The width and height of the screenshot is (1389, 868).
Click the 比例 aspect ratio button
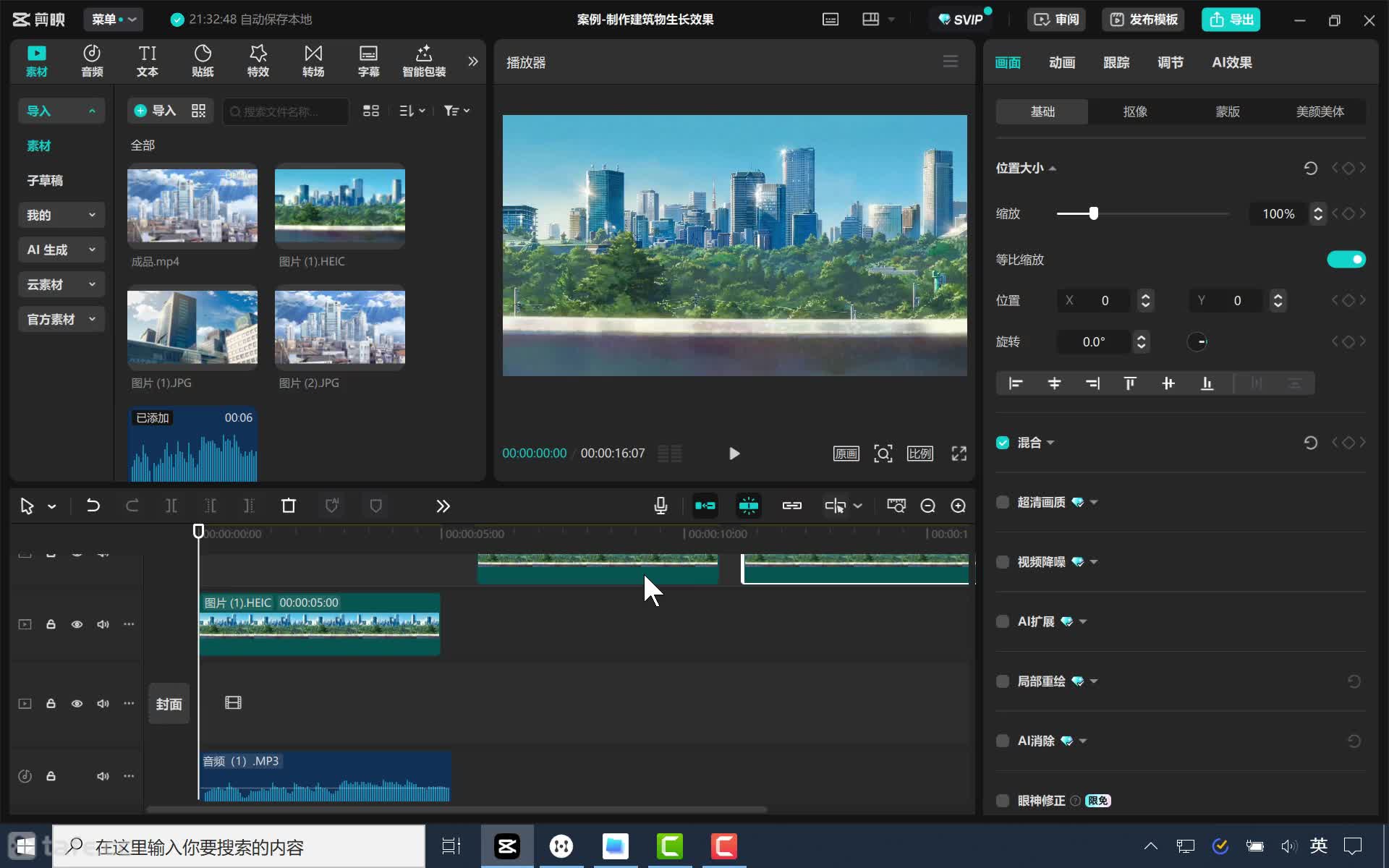pyautogui.click(x=920, y=454)
